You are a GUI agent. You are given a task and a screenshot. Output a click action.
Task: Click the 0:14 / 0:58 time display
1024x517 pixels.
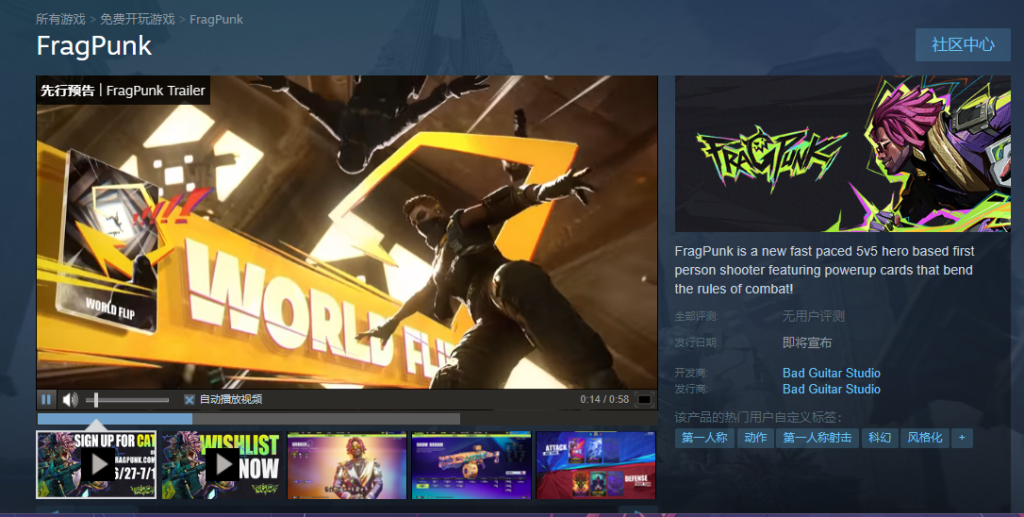(604, 400)
